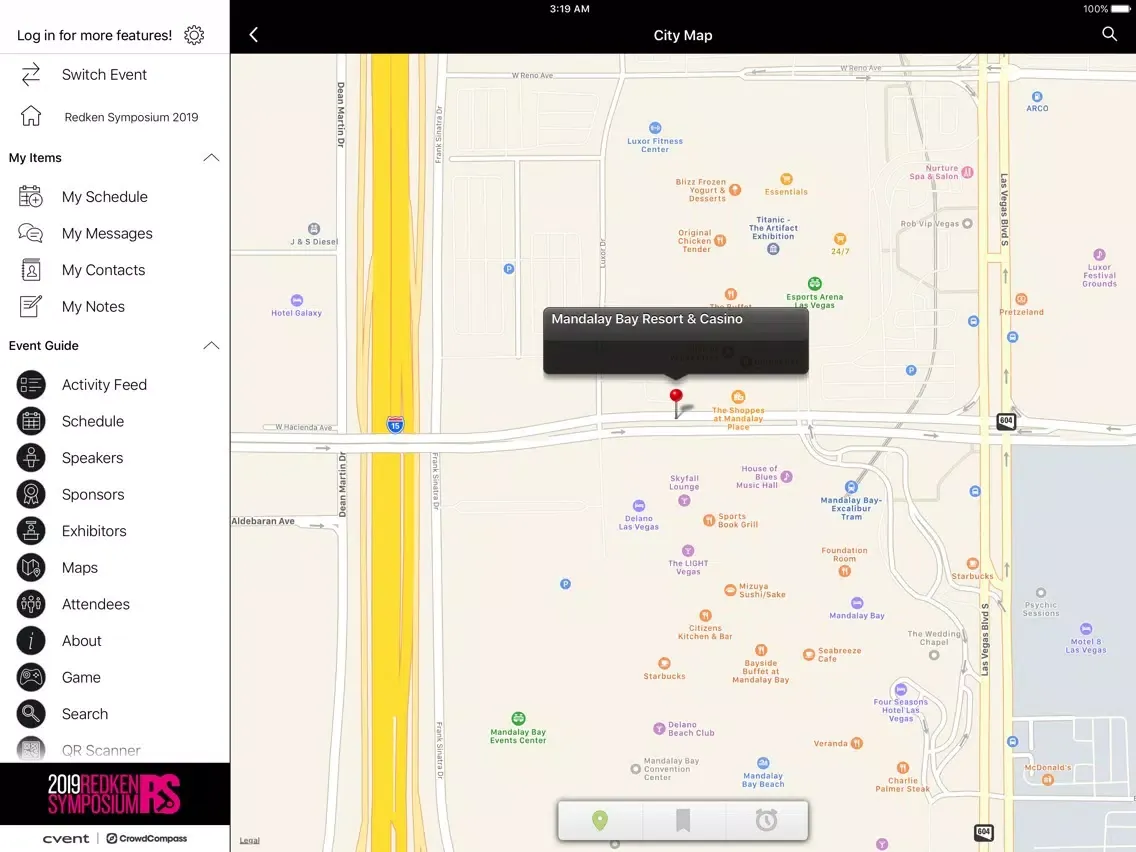1136x852 pixels.
Task: Click the red map pin marker
Action: click(x=676, y=404)
